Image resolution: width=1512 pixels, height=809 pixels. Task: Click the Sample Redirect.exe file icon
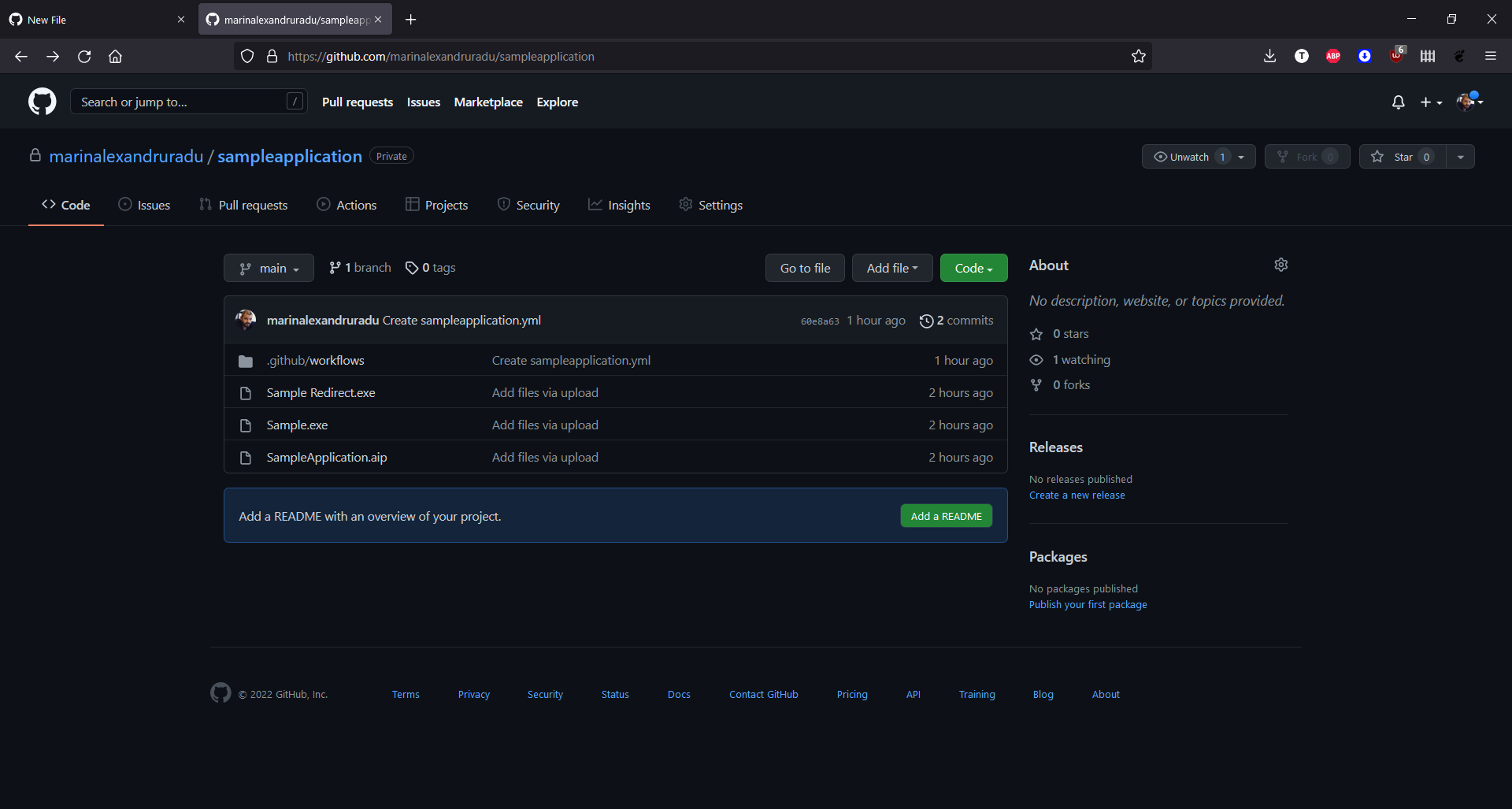[246, 393]
